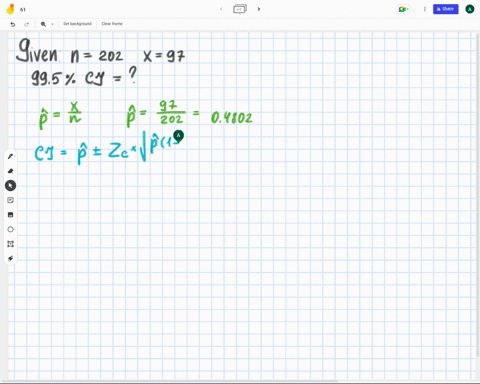Open the account avatar menu
This screenshot has height=384, width=480.
coord(470,9)
